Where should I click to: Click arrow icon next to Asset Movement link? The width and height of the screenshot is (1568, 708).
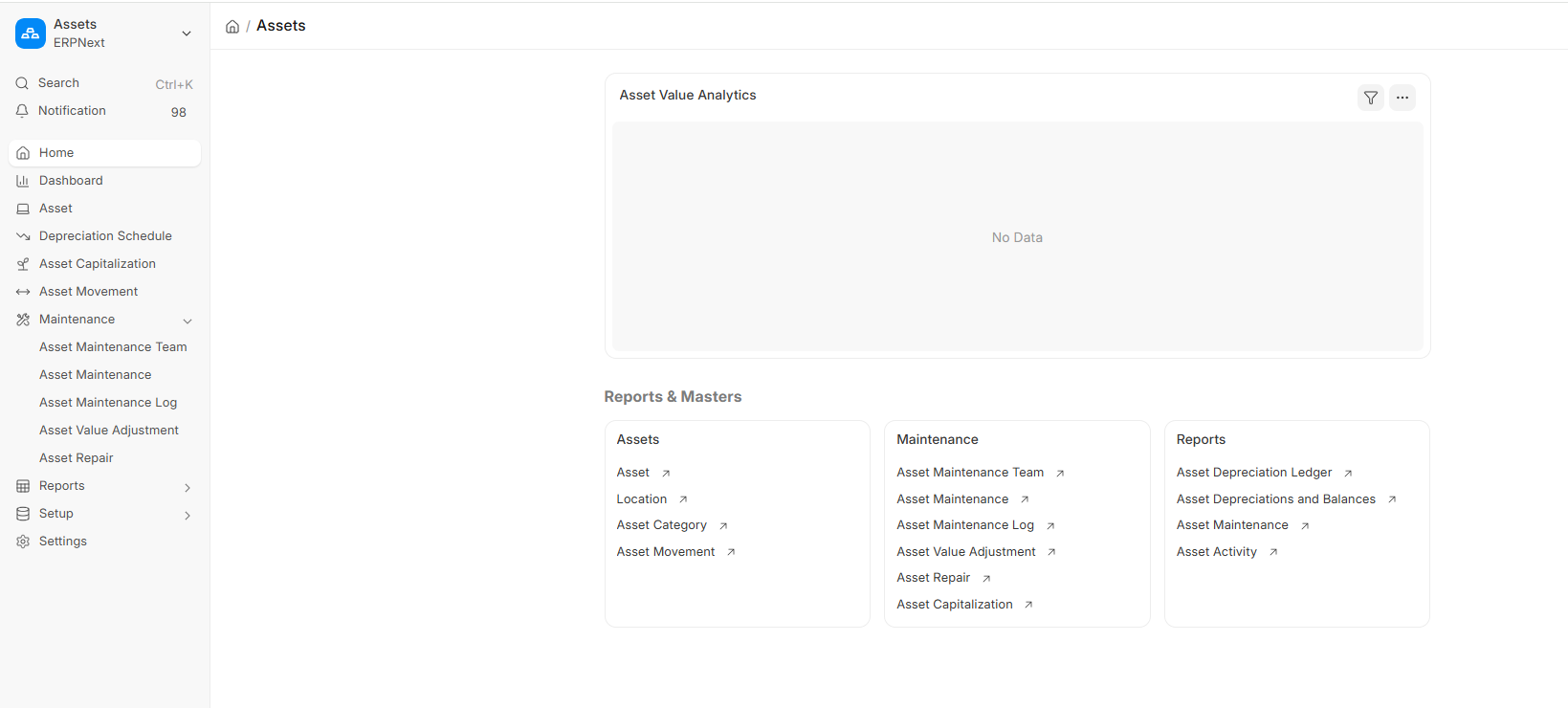click(x=731, y=552)
